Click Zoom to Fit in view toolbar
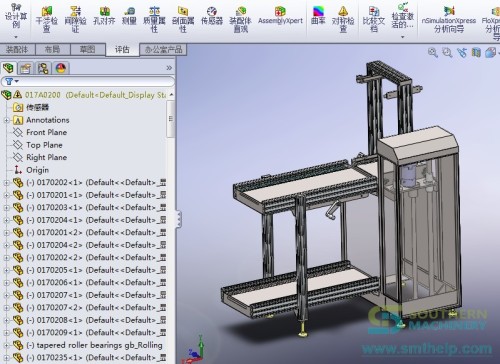 pos(433,53)
